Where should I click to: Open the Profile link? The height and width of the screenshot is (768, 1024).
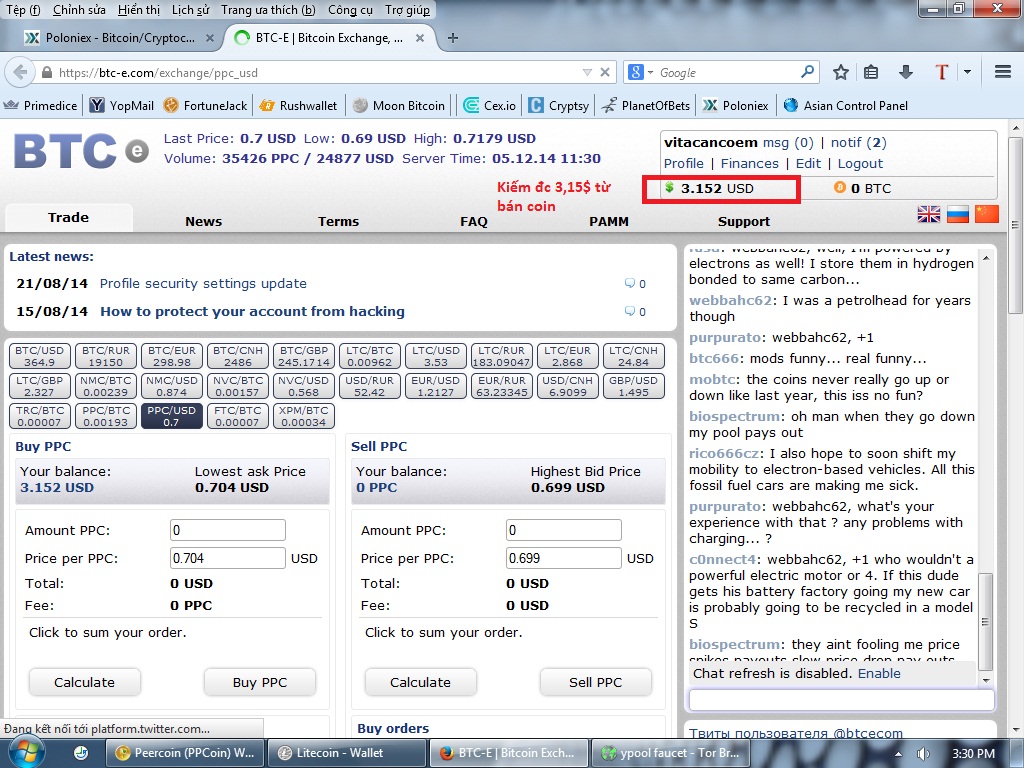(x=684, y=163)
